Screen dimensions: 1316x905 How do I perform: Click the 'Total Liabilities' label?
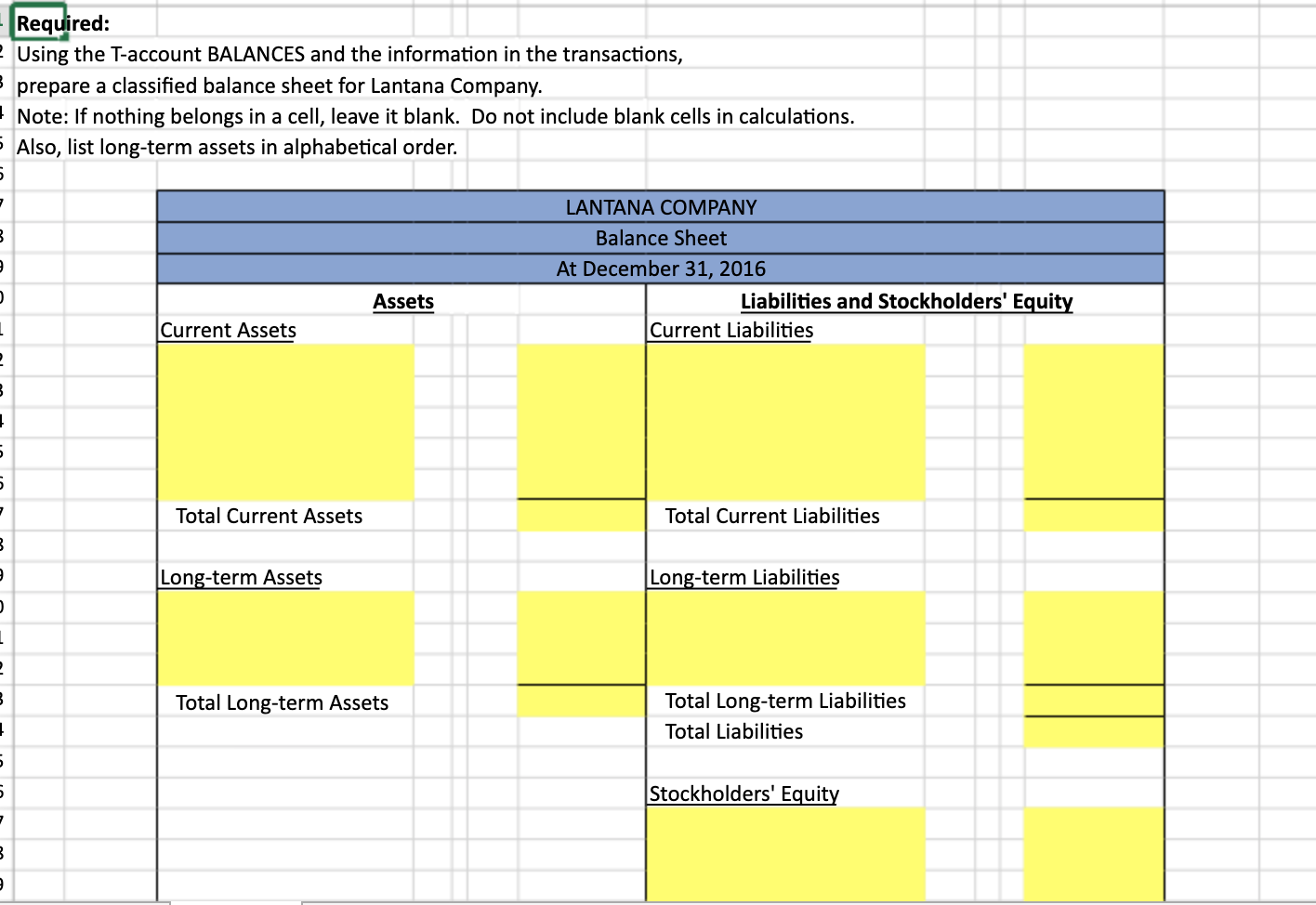(734, 731)
